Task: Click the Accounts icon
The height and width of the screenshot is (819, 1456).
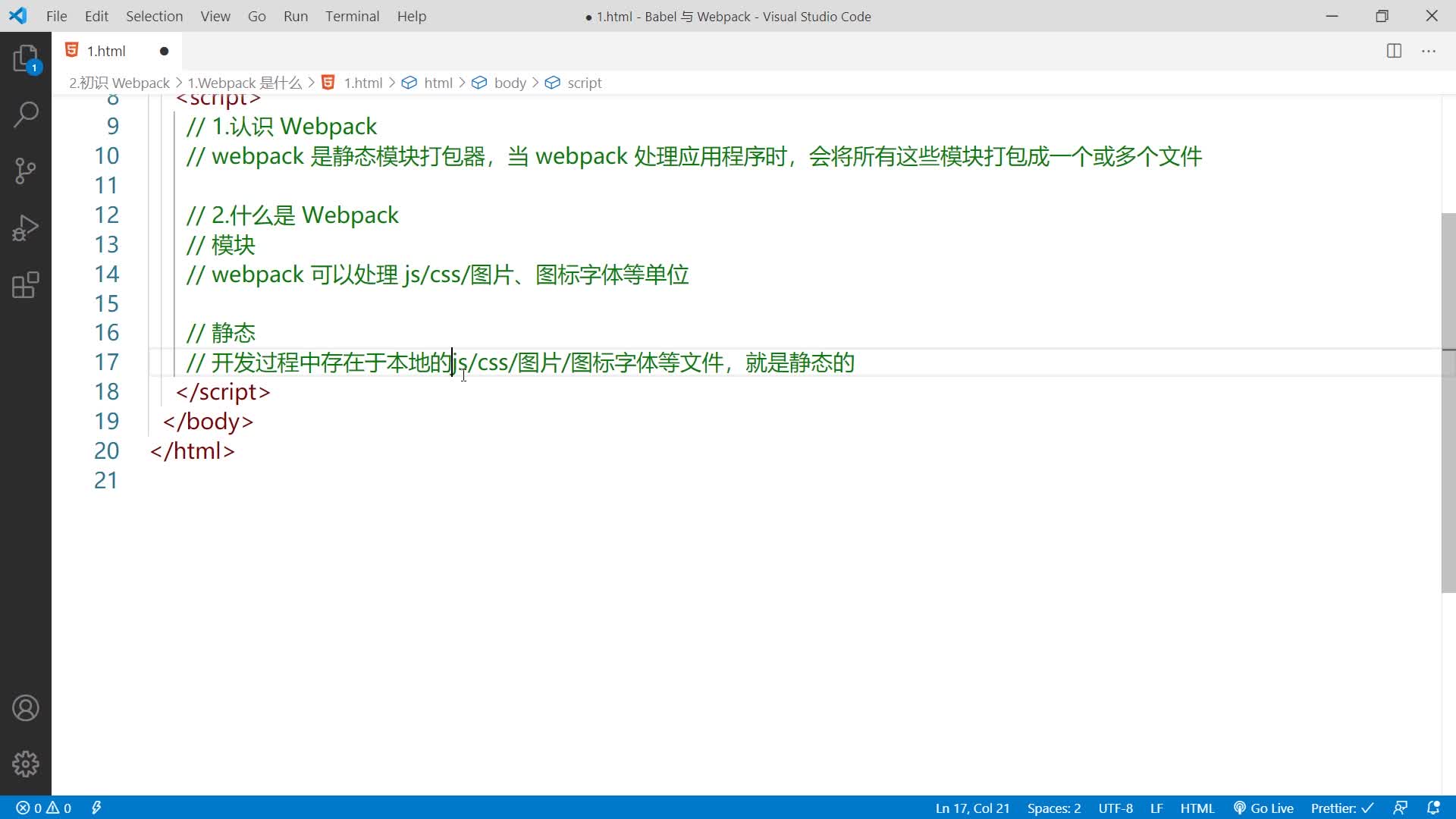Action: (26, 708)
